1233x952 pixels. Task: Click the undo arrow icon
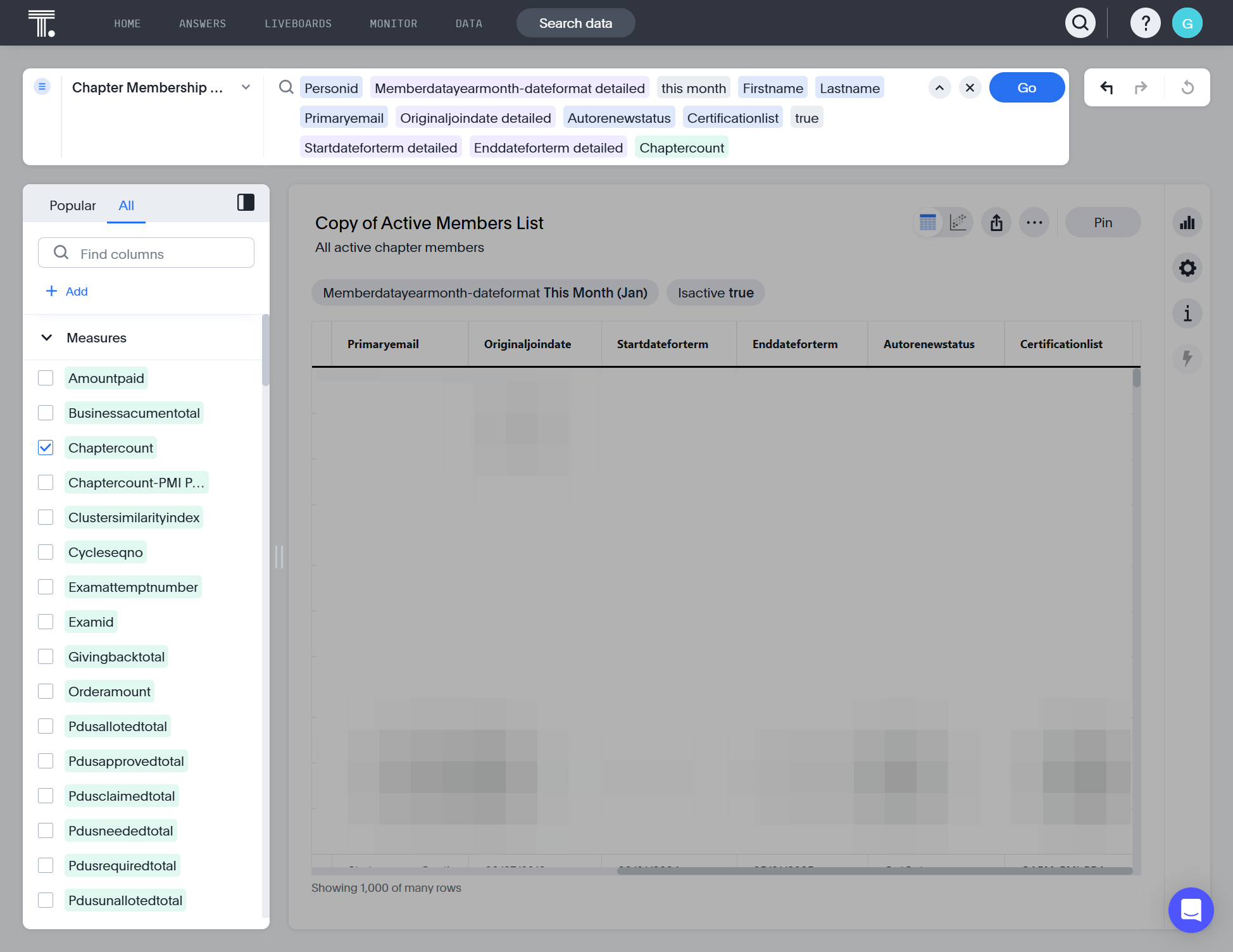click(1106, 87)
